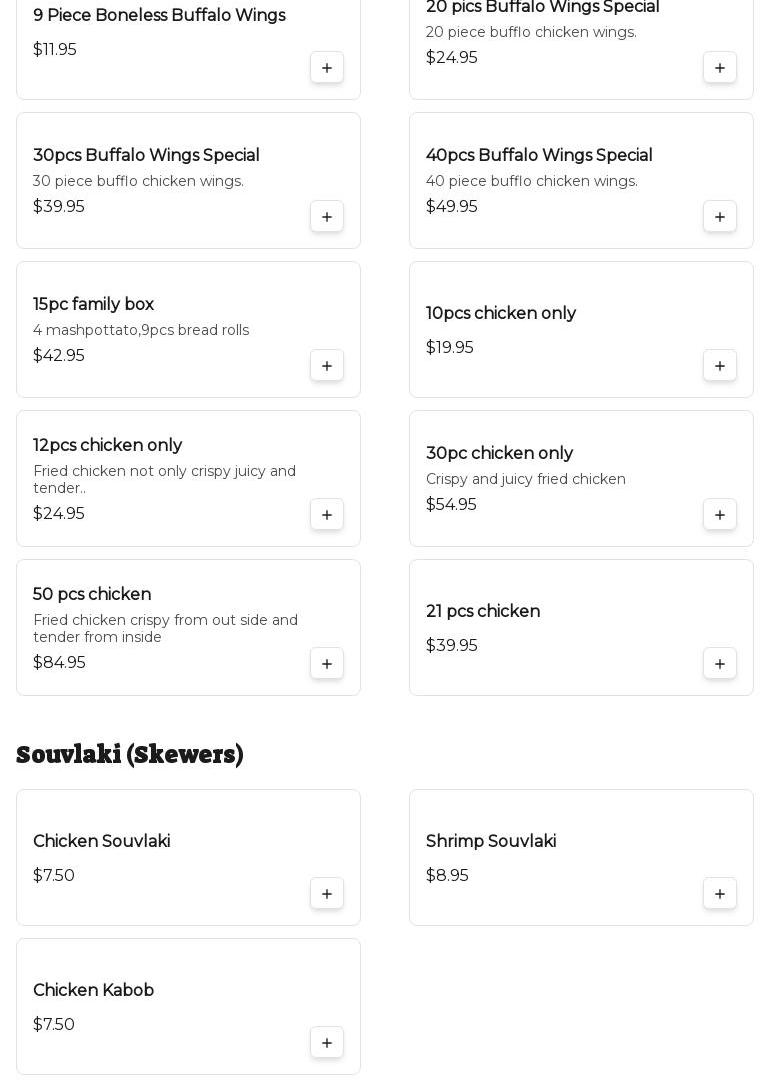Image resolution: width=770 pixels, height=1083 pixels.
Task: Add 15pc family box to order
Action: [327, 366]
